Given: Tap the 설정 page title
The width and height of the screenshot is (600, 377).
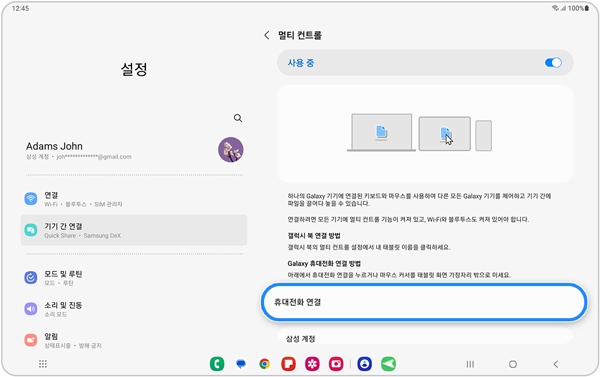Looking at the screenshot, I should click(134, 69).
